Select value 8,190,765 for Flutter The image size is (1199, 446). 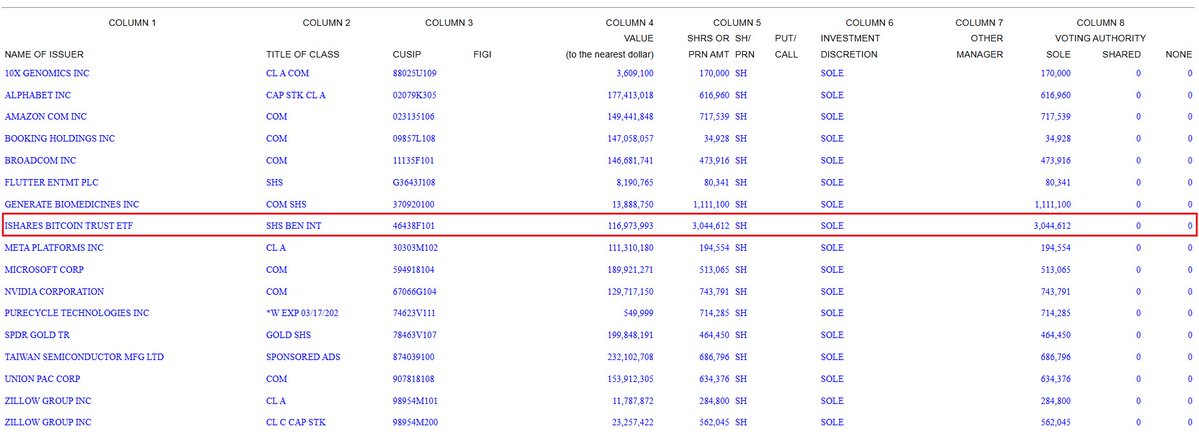[x=635, y=182]
